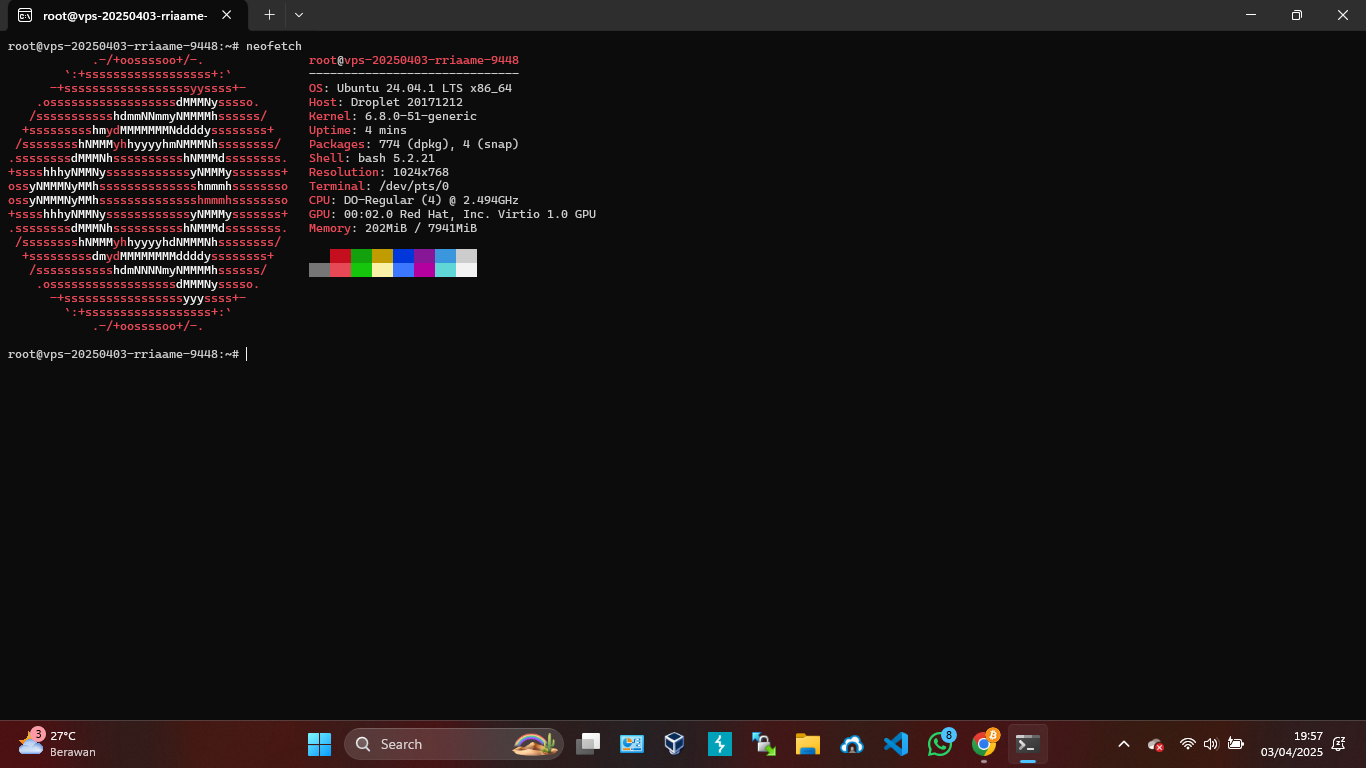This screenshot has height=768, width=1366.
Task: Click the "Terminal: /dev/pts/0" line
Action: (x=379, y=186)
